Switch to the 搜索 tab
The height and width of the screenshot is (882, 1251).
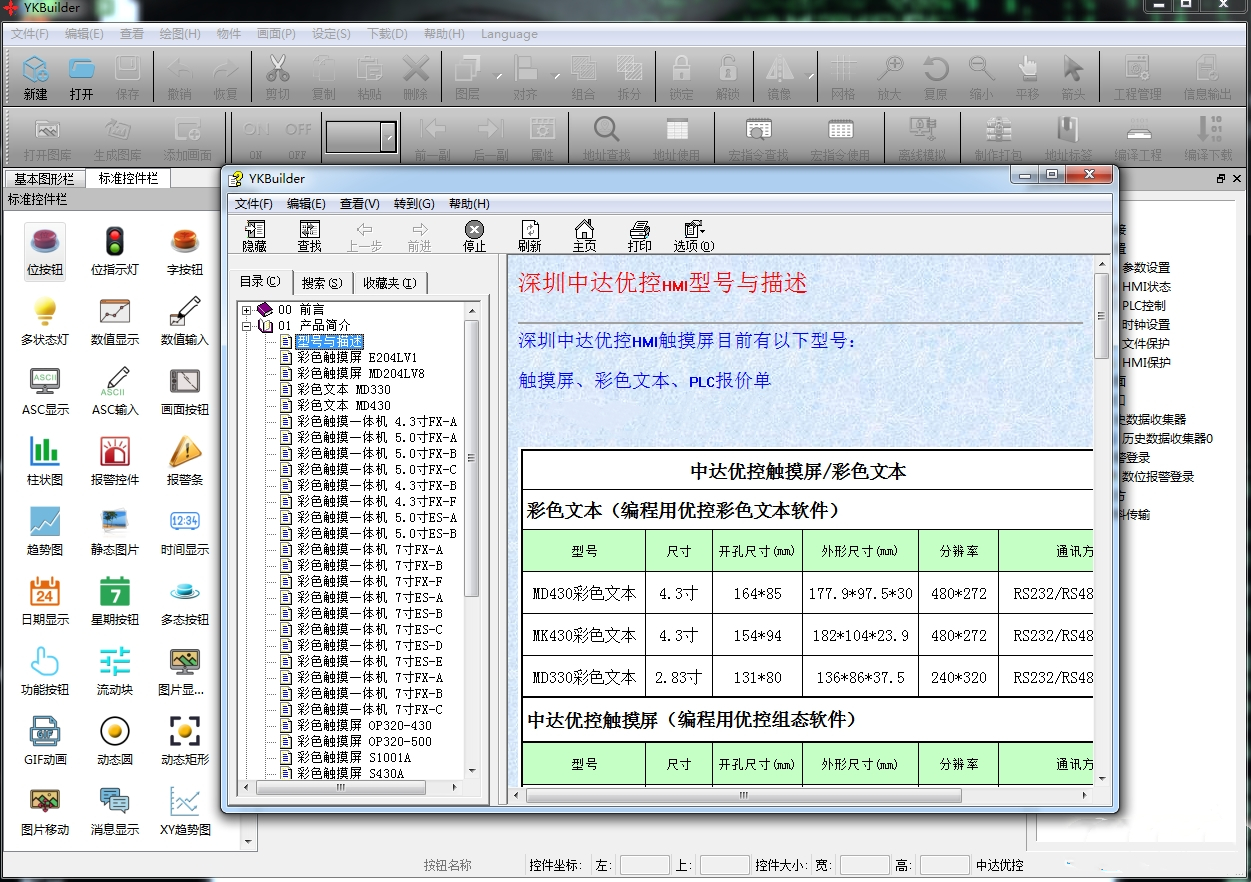[321, 283]
